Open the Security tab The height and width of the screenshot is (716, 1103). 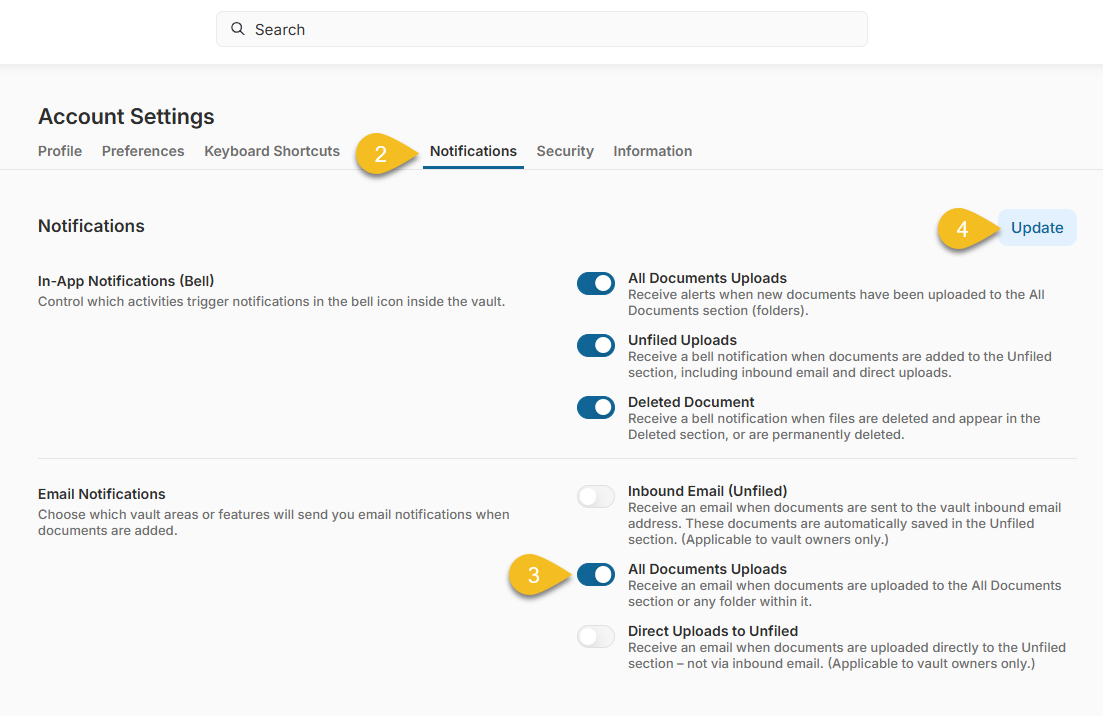564,151
